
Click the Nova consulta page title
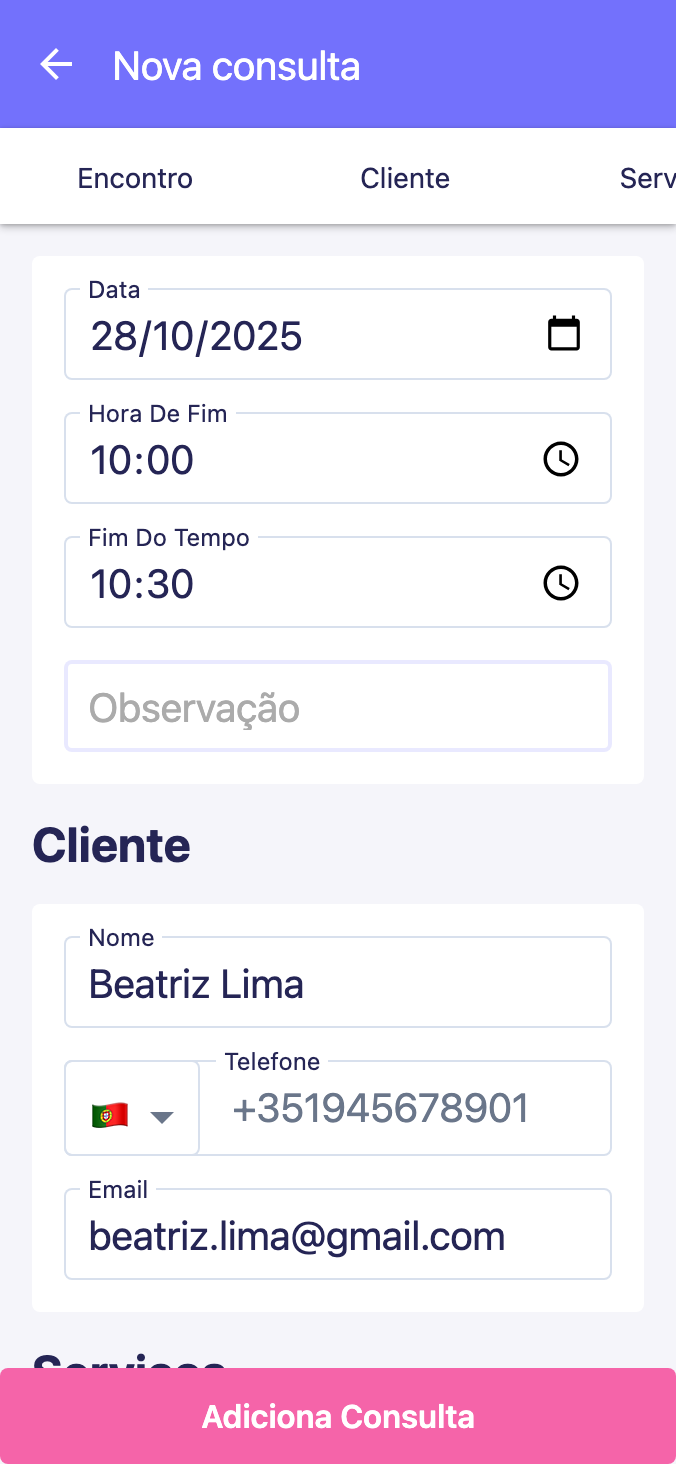236,66
